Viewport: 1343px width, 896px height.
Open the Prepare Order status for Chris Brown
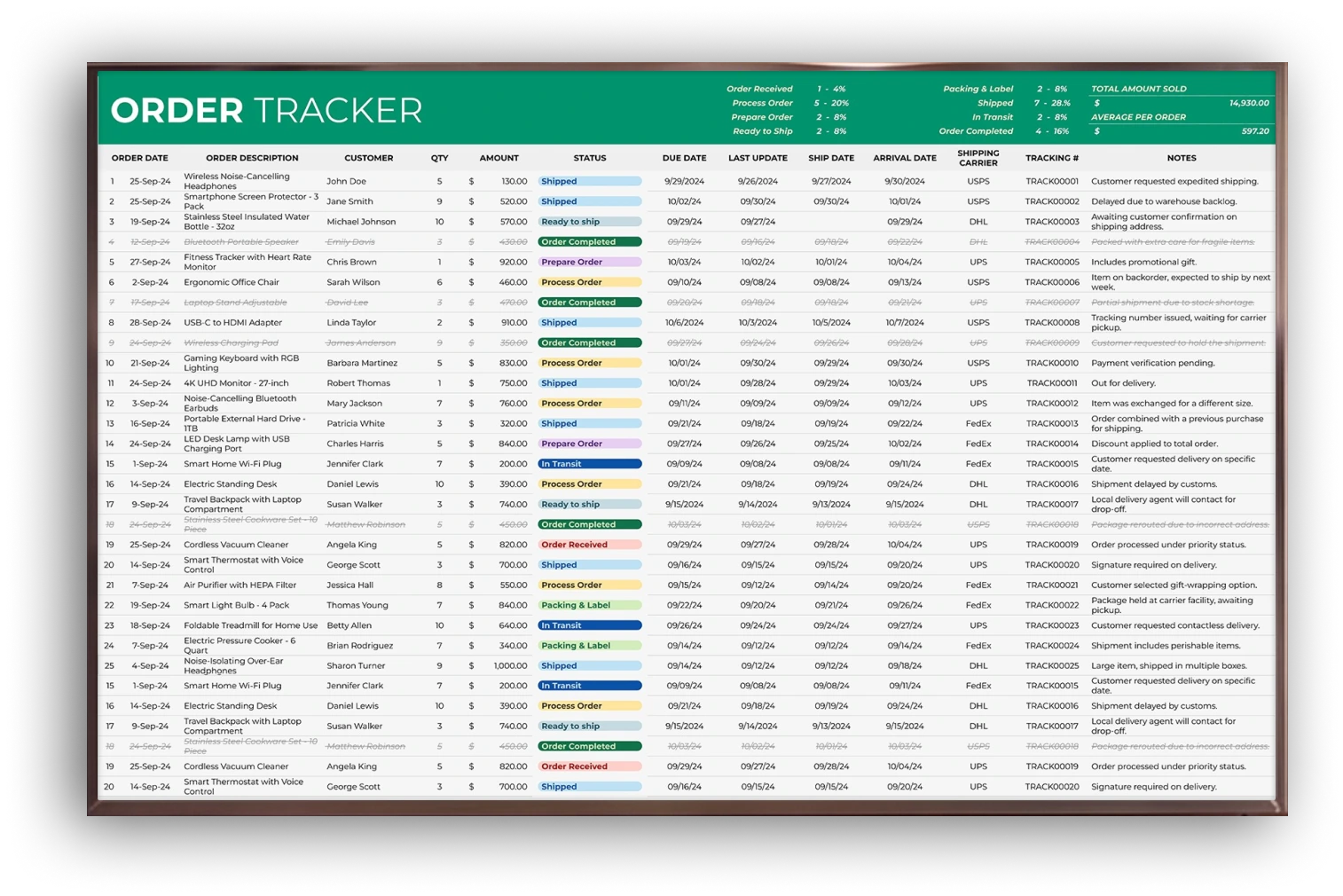590,262
